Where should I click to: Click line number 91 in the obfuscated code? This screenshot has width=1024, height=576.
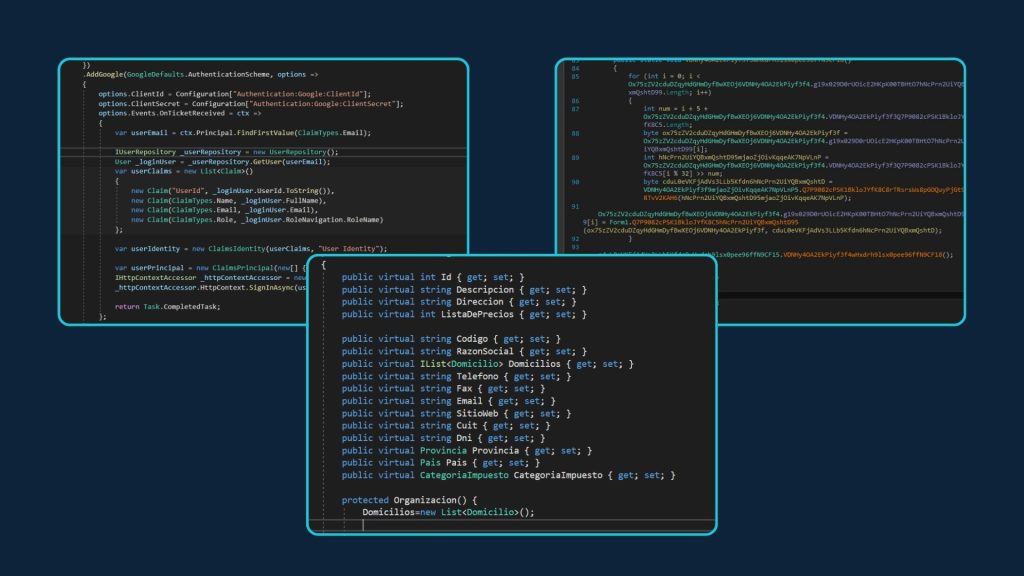[576, 206]
